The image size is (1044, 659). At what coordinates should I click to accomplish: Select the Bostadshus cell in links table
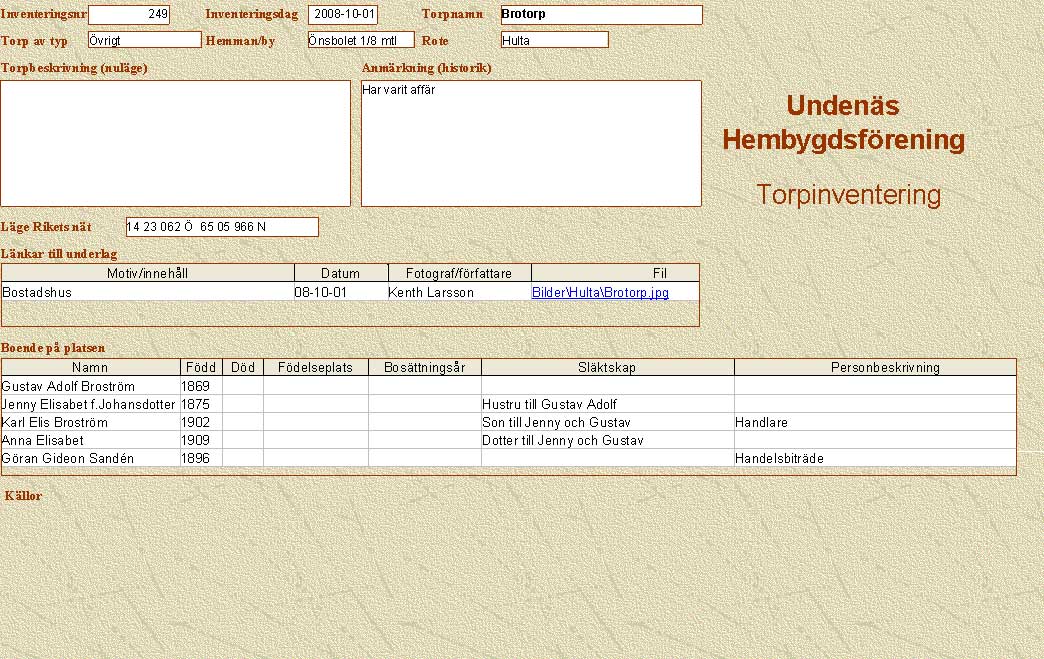[147, 293]
